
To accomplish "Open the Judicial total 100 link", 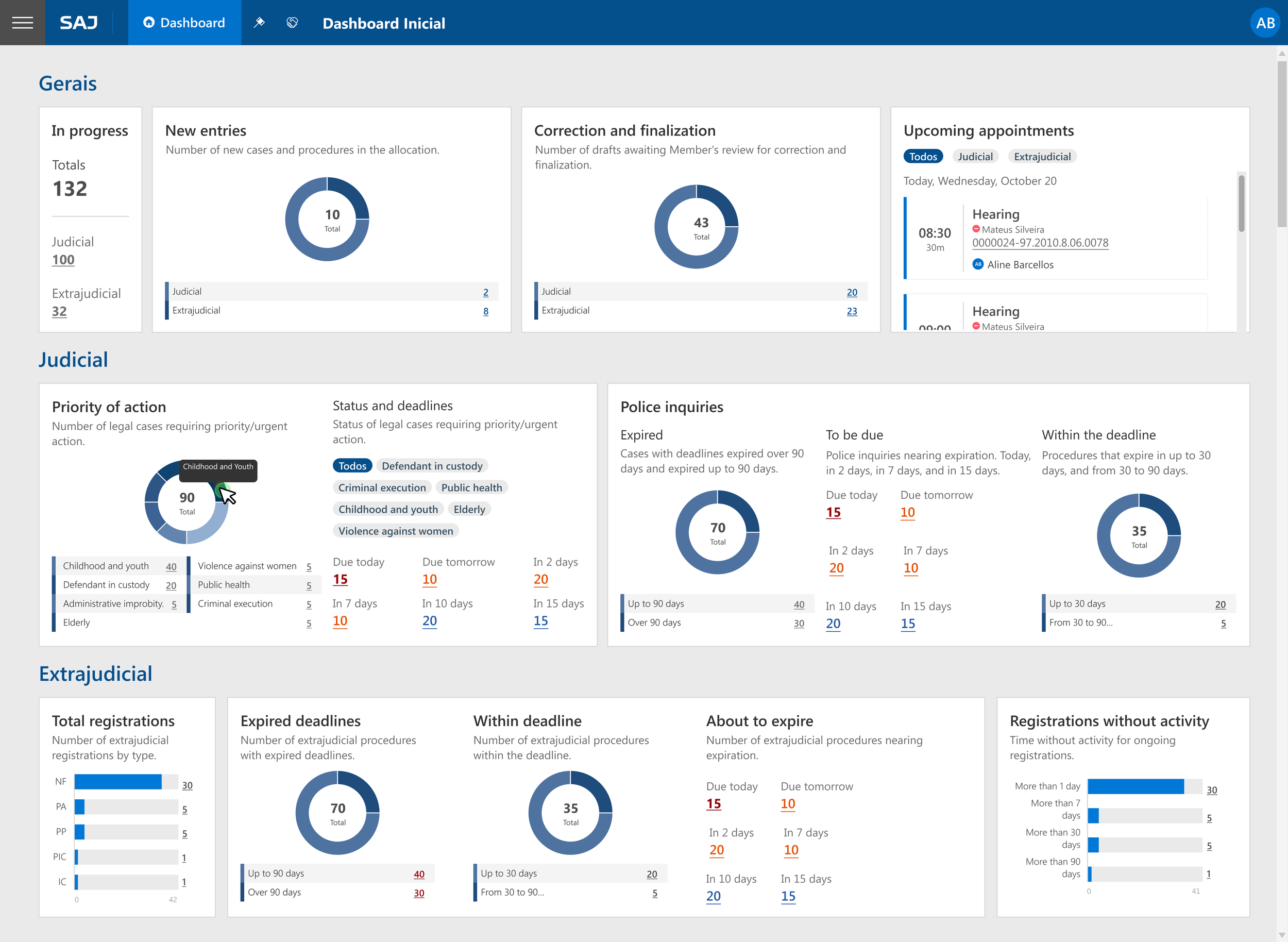I will tap(63, 260).
